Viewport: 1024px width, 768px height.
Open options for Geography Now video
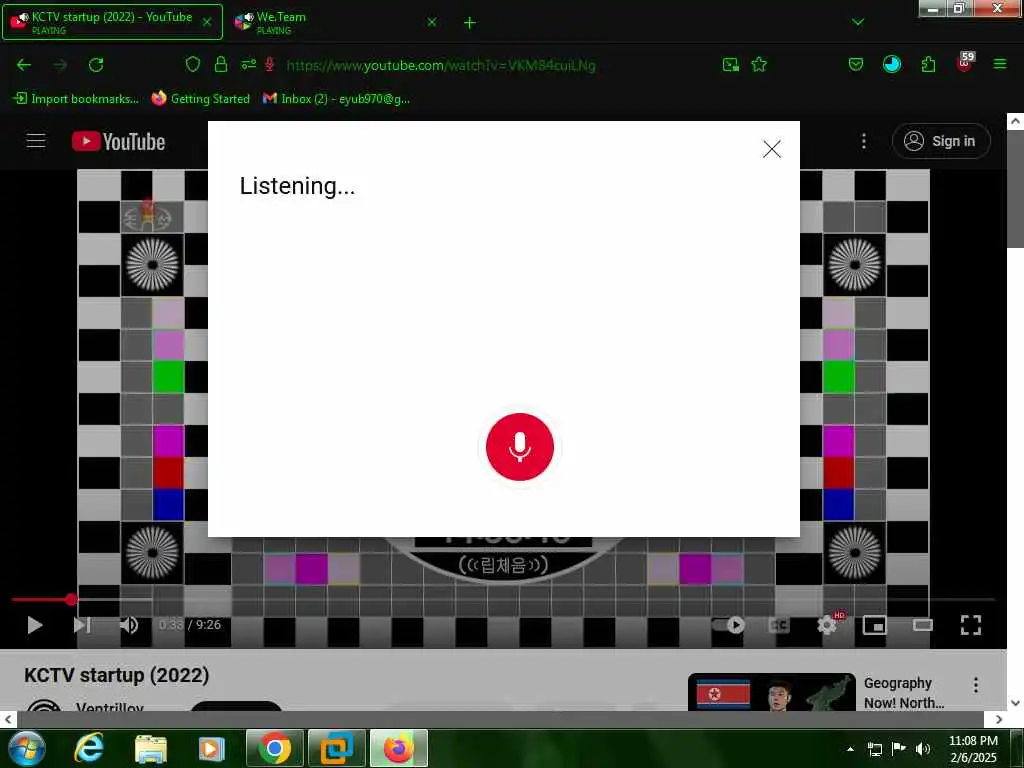pos(975,685)
